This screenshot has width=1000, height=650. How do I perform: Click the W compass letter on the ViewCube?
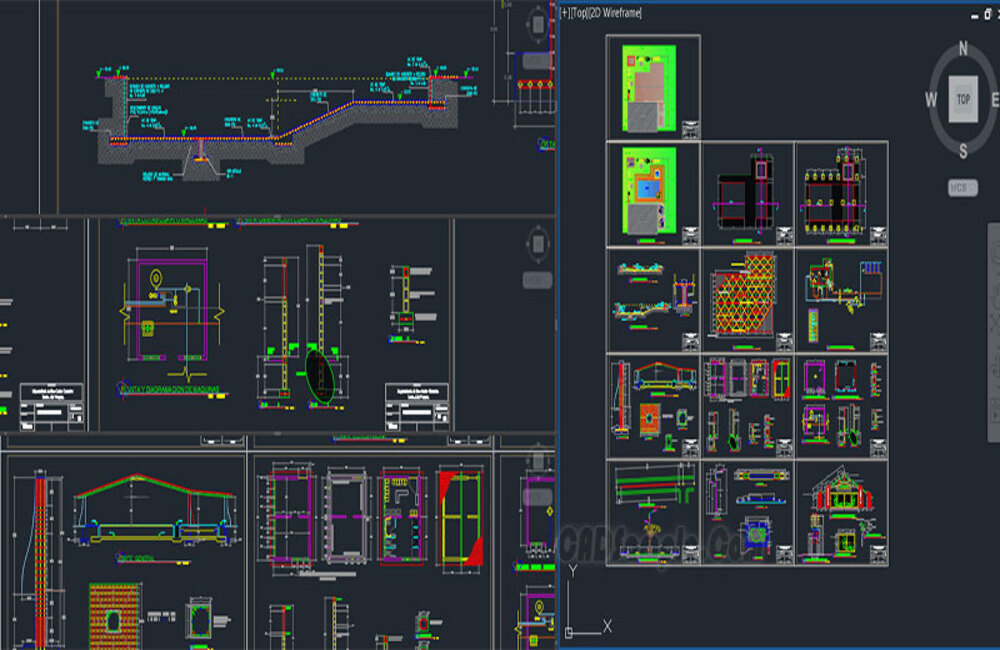pyautogui.click(x=931, y=100)
